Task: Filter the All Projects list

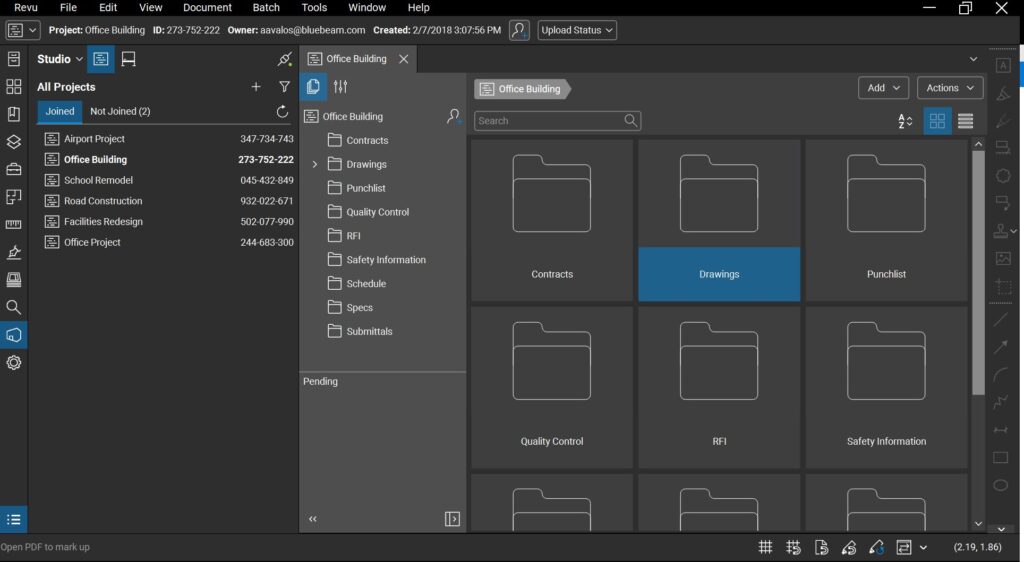Action: [284, 87]
